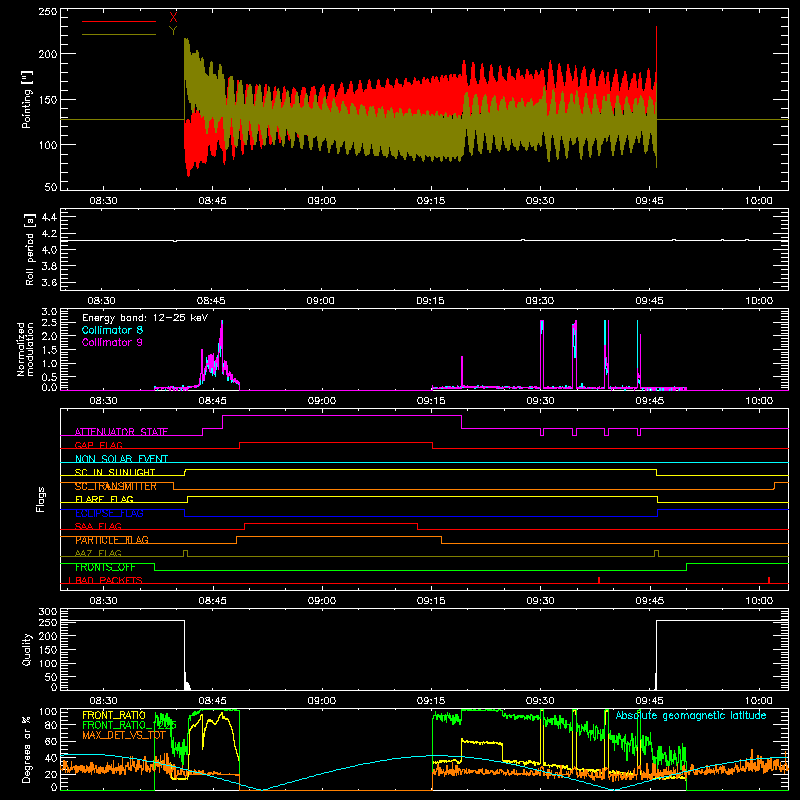
Task: Click the Degrees or % axis label
Action: click(x=27, y=749)
